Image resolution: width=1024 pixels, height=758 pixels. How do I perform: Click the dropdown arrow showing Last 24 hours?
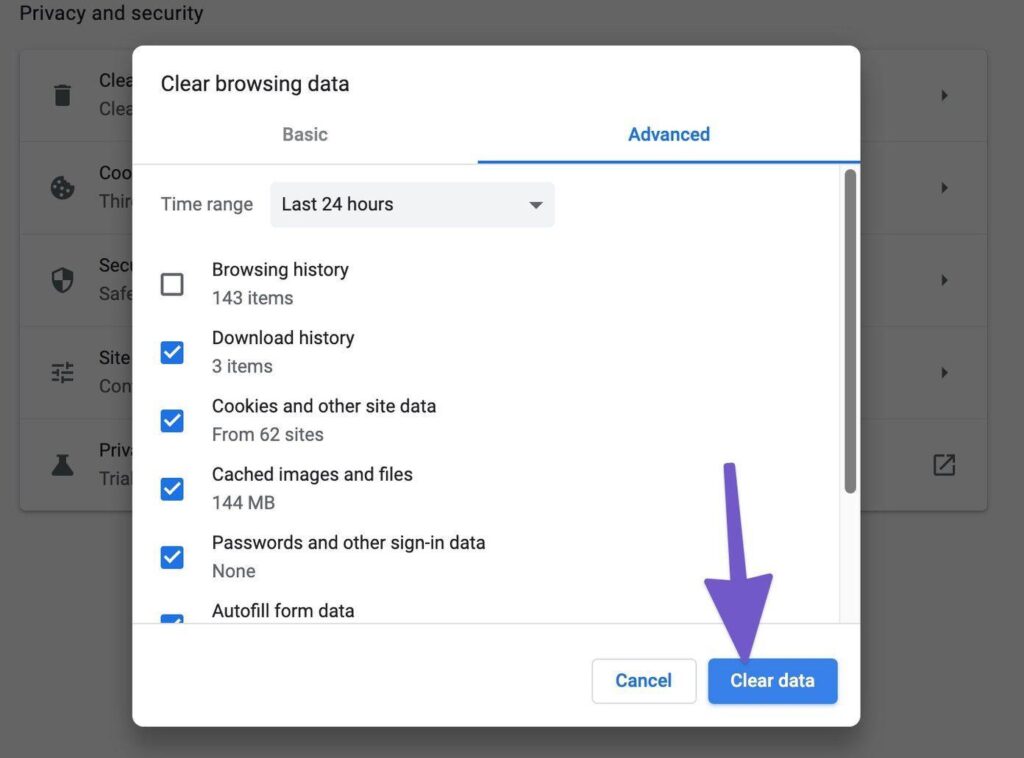[538, 204]
